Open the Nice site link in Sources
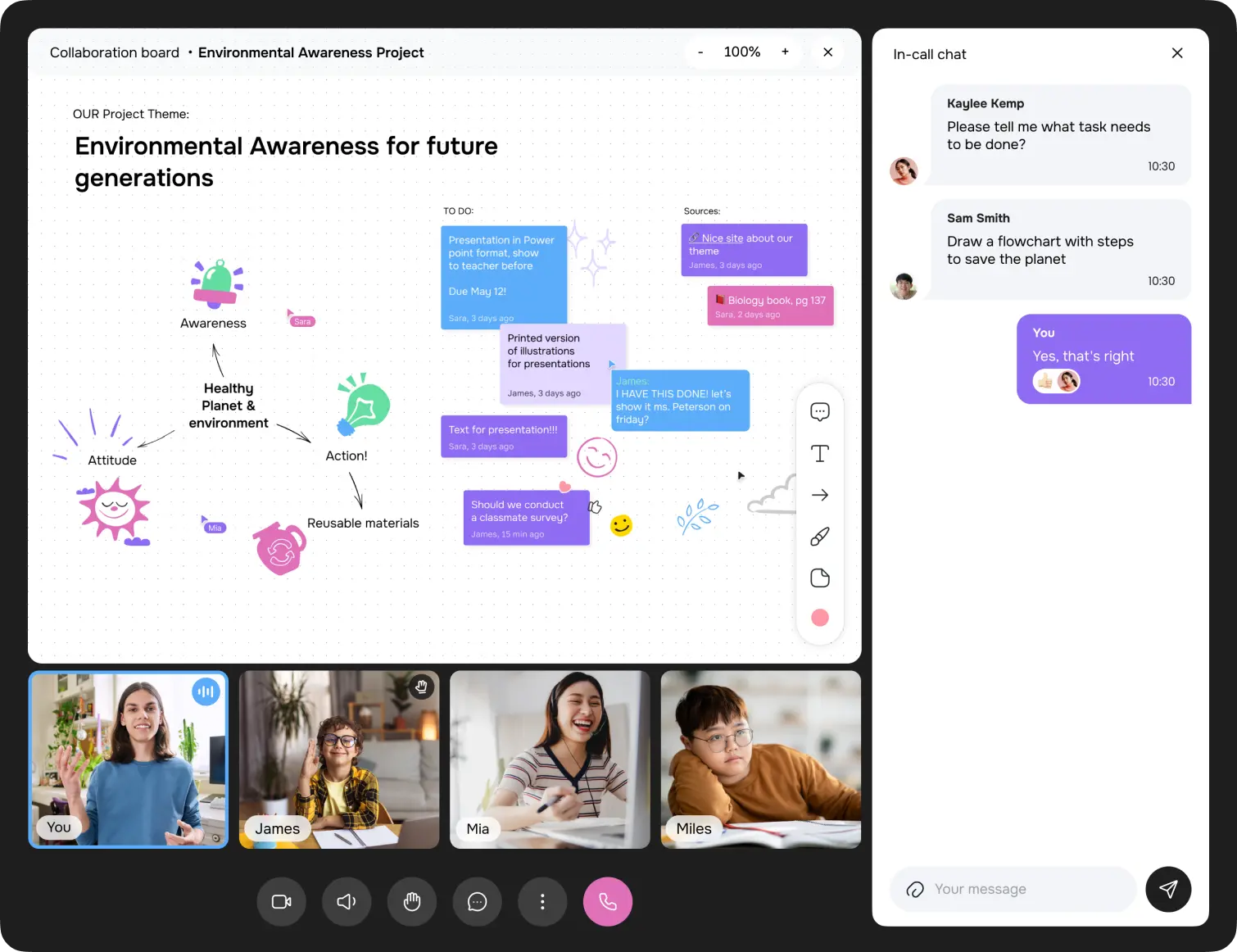The image size is (1237, 952). [722, 238]
